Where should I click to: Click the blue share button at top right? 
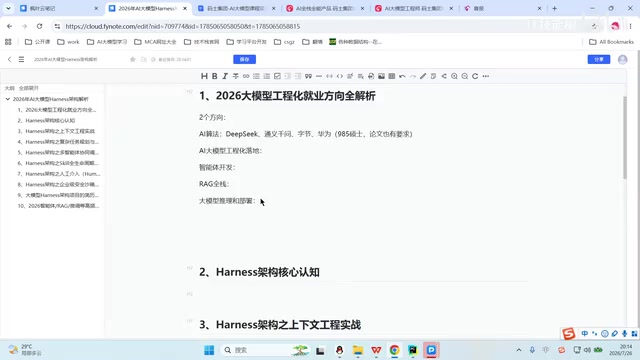coord(599,59)
